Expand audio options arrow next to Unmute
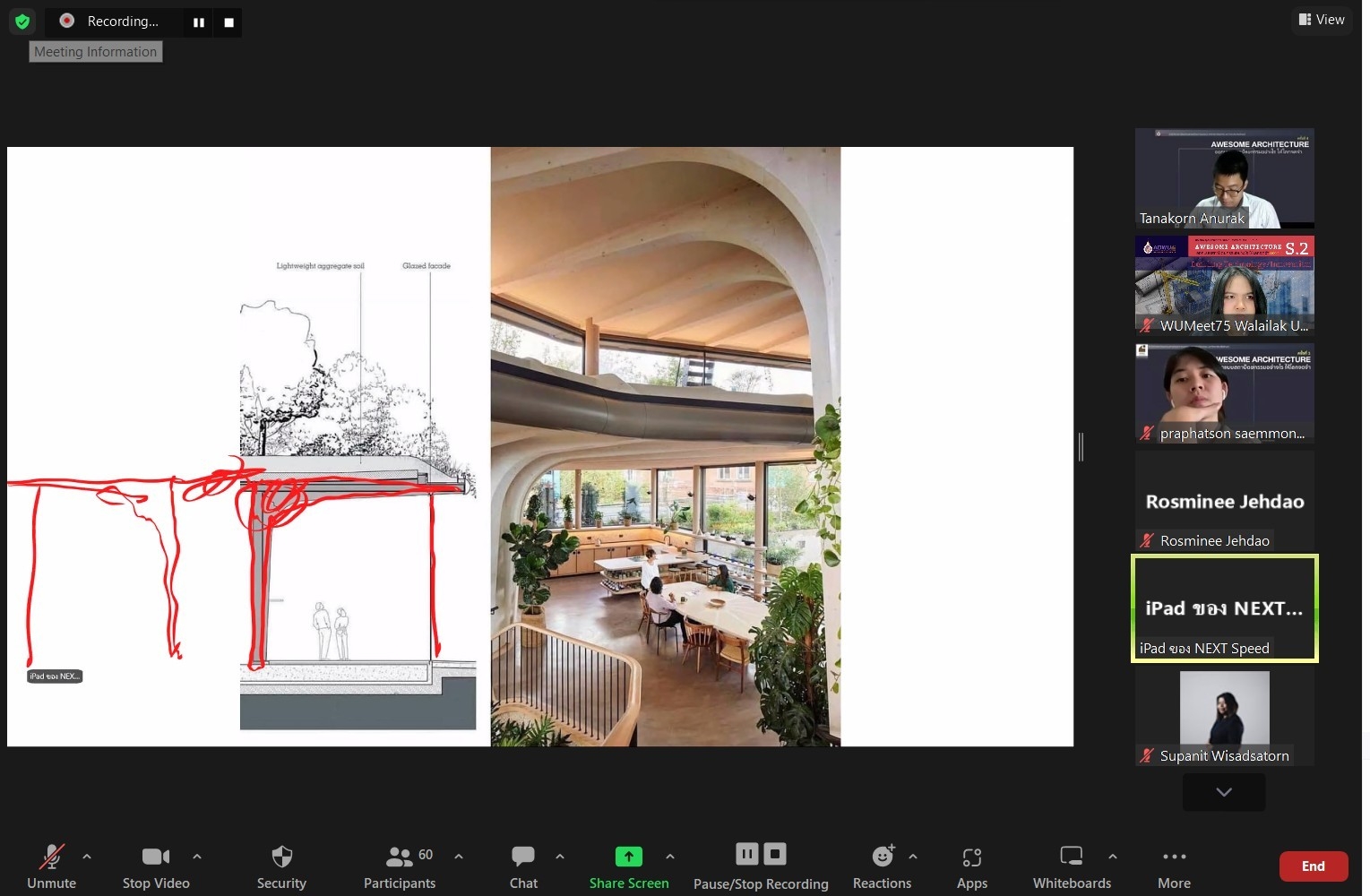 point(87,857)
